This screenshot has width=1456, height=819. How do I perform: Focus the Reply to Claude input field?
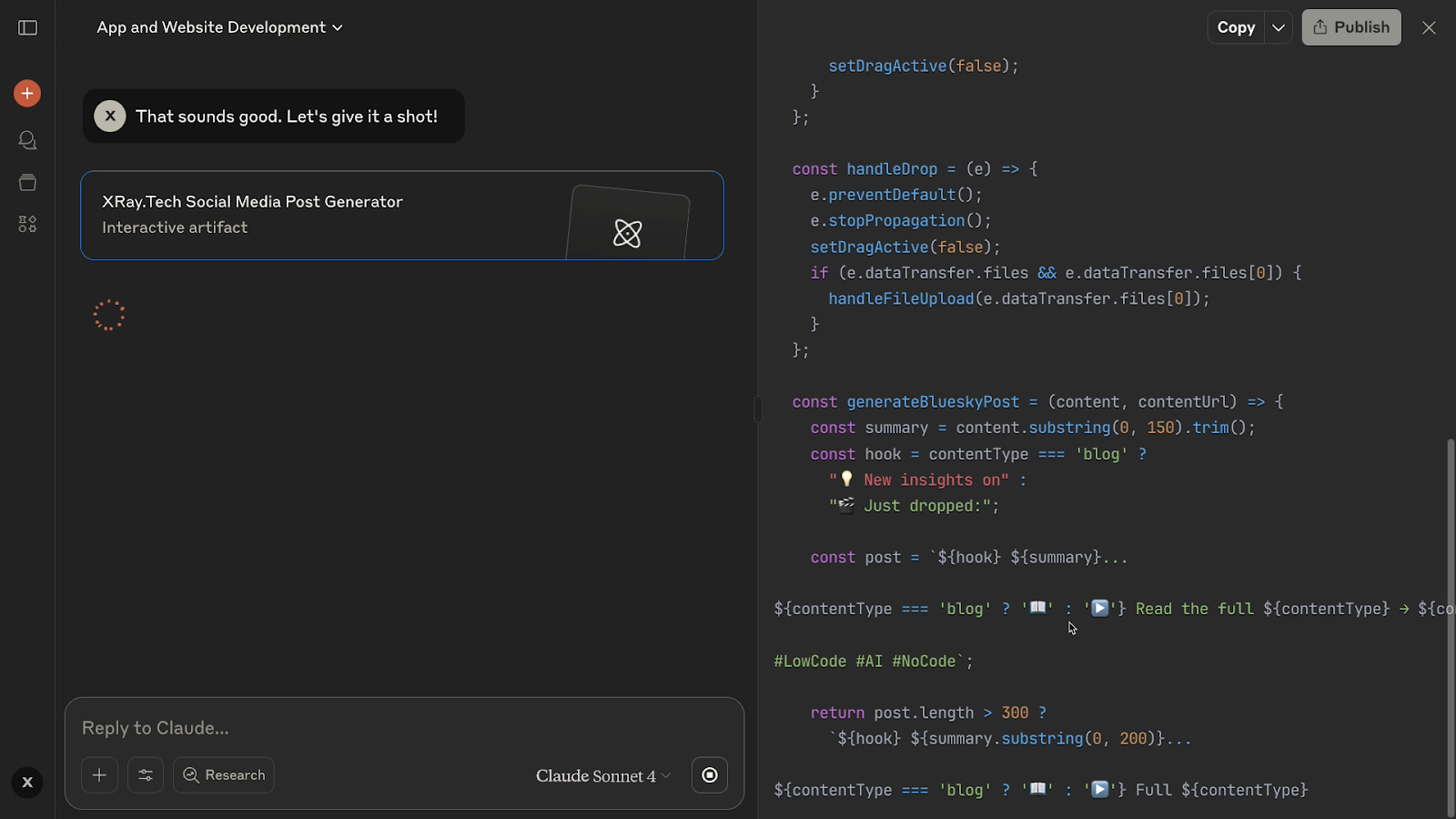[x=404, y=727]
